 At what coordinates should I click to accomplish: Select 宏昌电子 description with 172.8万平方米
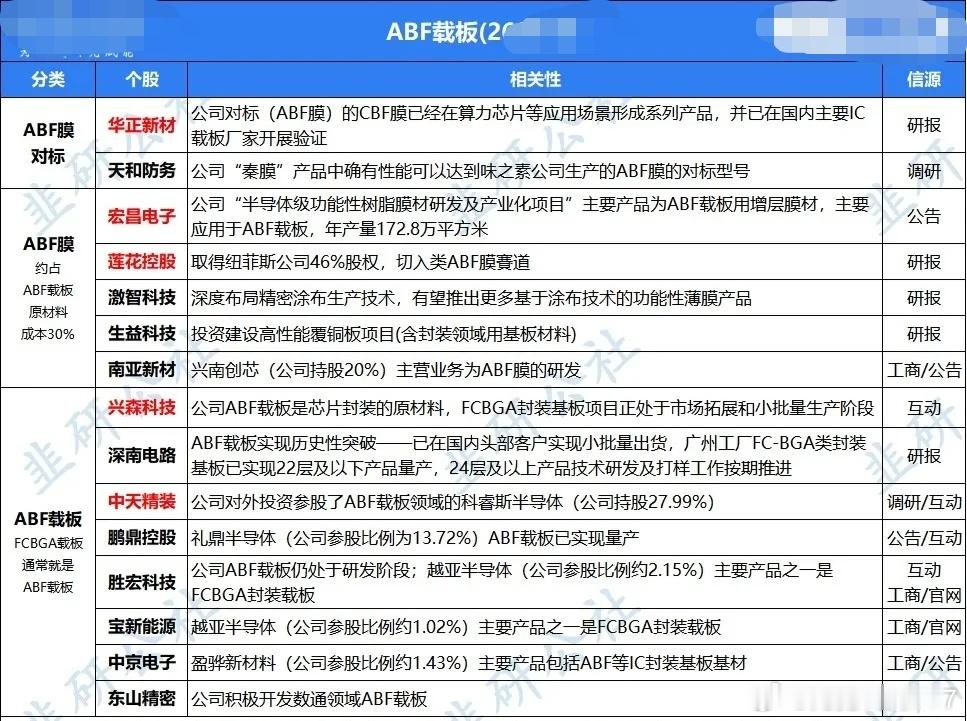point(530,216)
